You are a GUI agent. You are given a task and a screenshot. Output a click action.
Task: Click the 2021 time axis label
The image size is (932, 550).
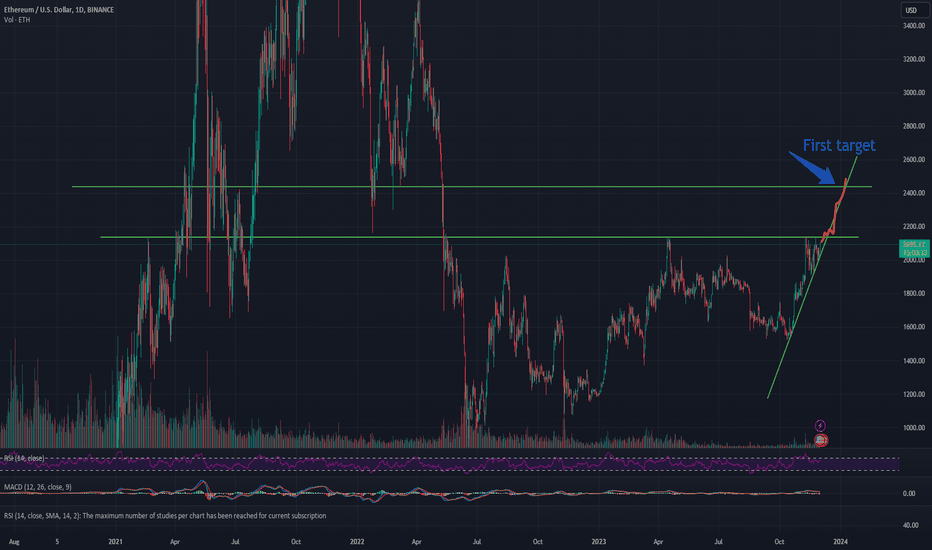pyautogui.click(x=115, y=542)
